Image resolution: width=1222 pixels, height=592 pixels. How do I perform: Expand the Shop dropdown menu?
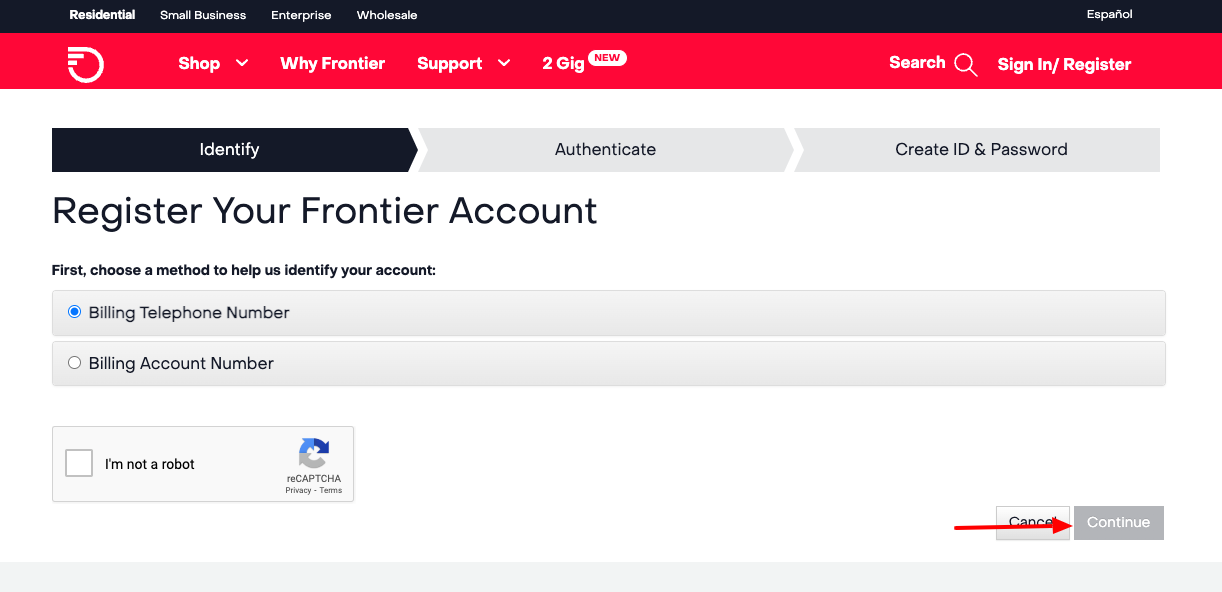198,63
